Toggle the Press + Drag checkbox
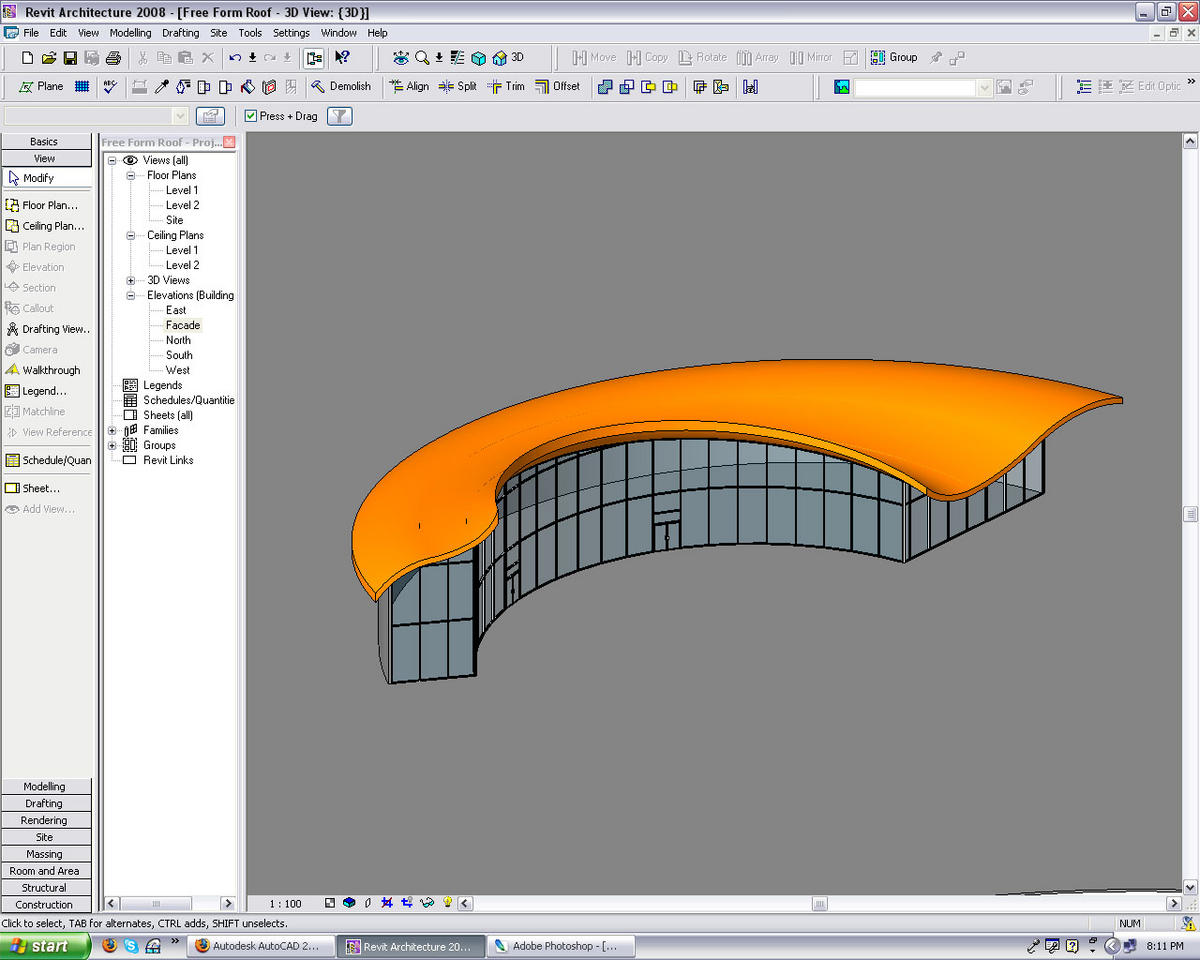 point(250,116)
